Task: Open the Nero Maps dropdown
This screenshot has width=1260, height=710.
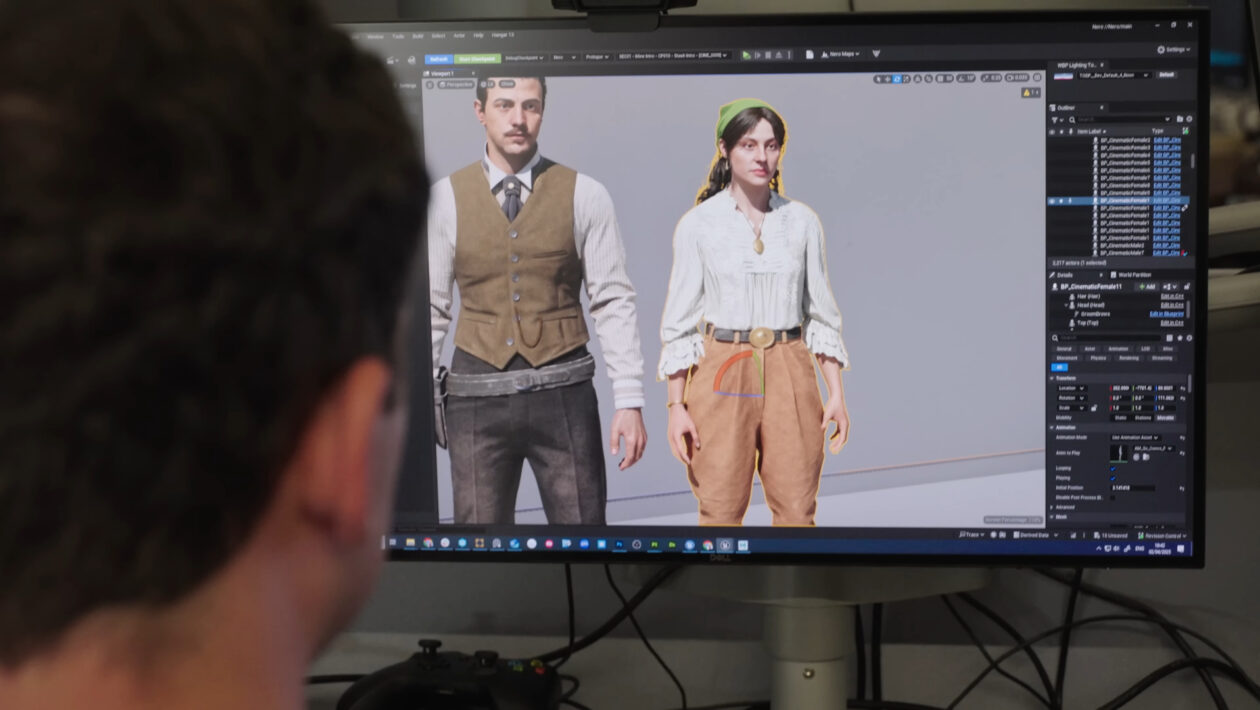Action: click(842, 54)
